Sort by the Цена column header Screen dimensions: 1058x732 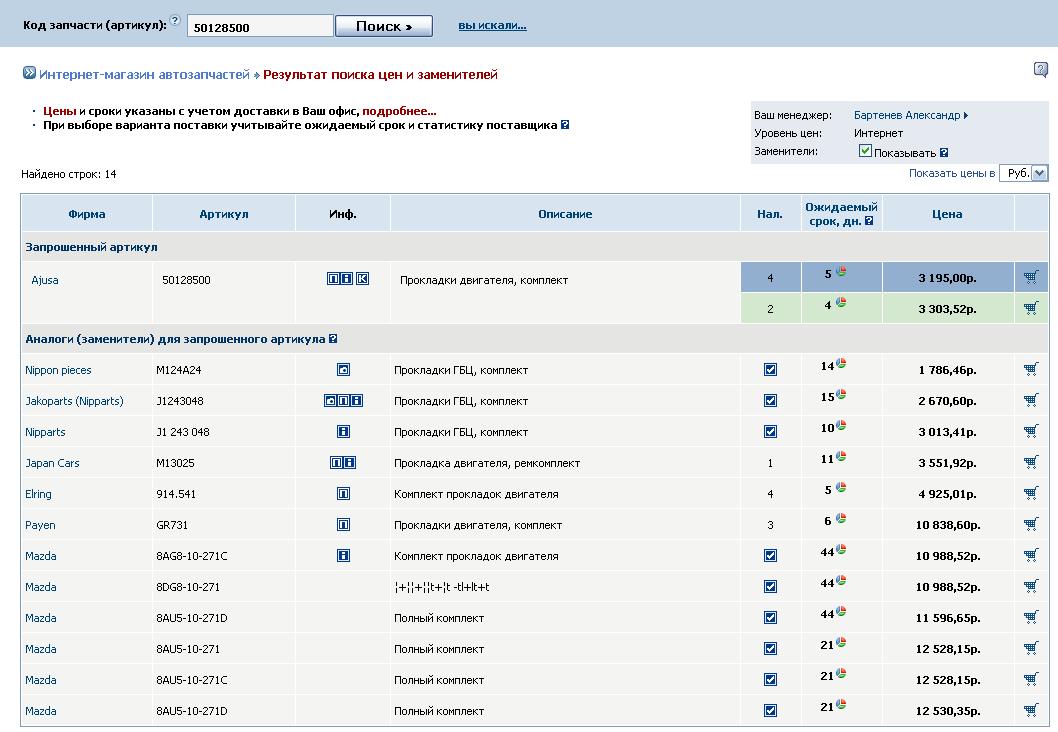(946, 214)
